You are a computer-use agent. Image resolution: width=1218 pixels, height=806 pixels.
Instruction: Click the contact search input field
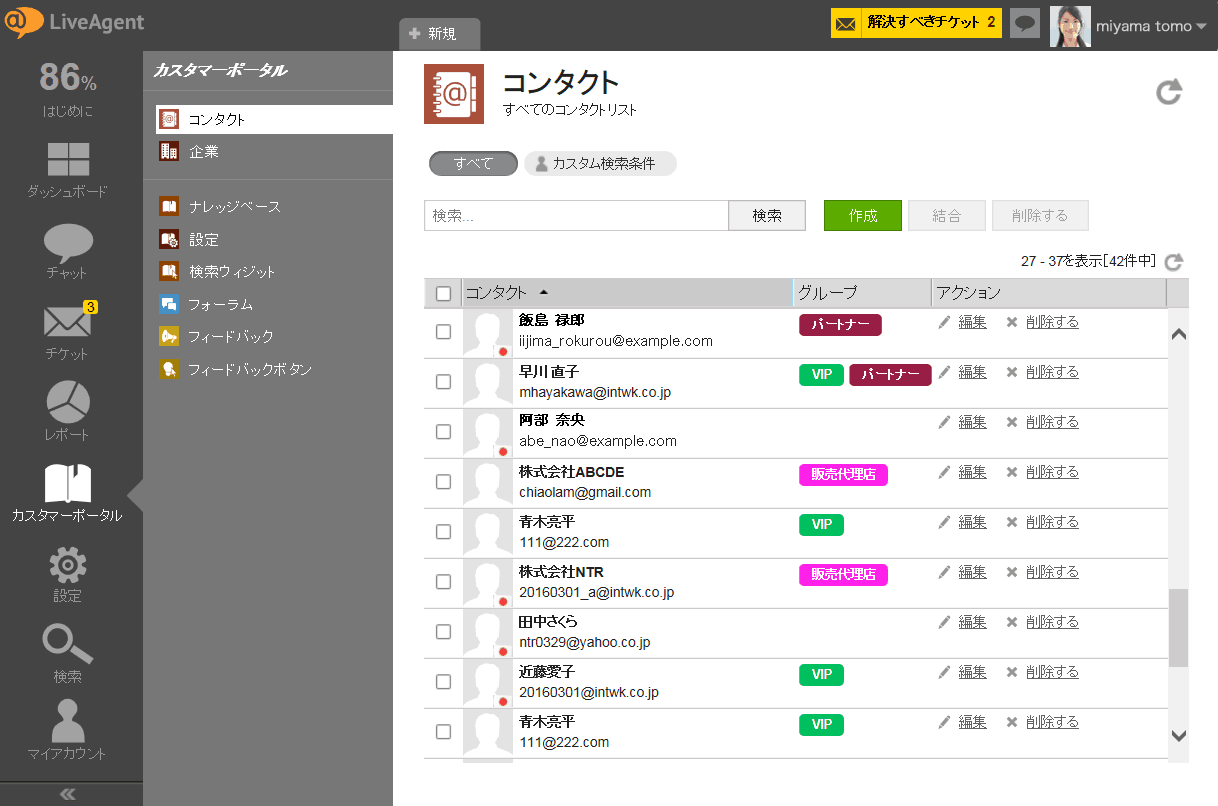coord(575,216)
